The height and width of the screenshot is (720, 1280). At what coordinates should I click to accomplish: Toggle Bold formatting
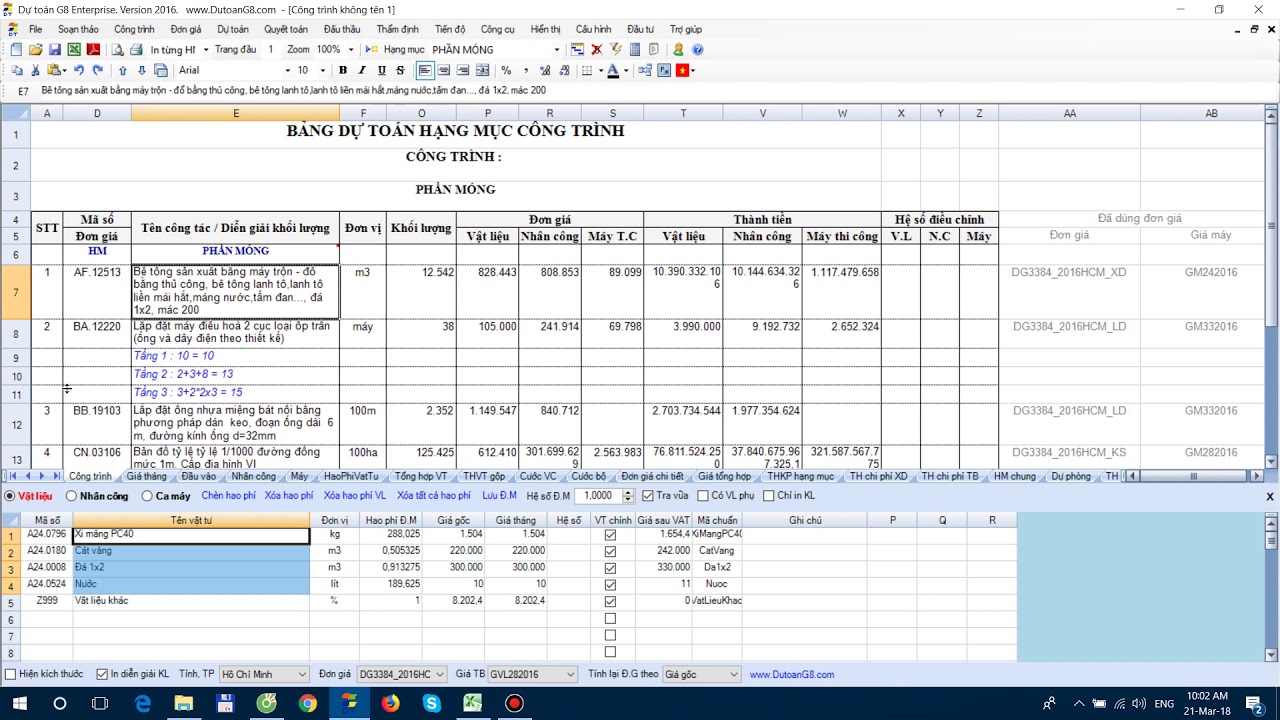point(343,70)
